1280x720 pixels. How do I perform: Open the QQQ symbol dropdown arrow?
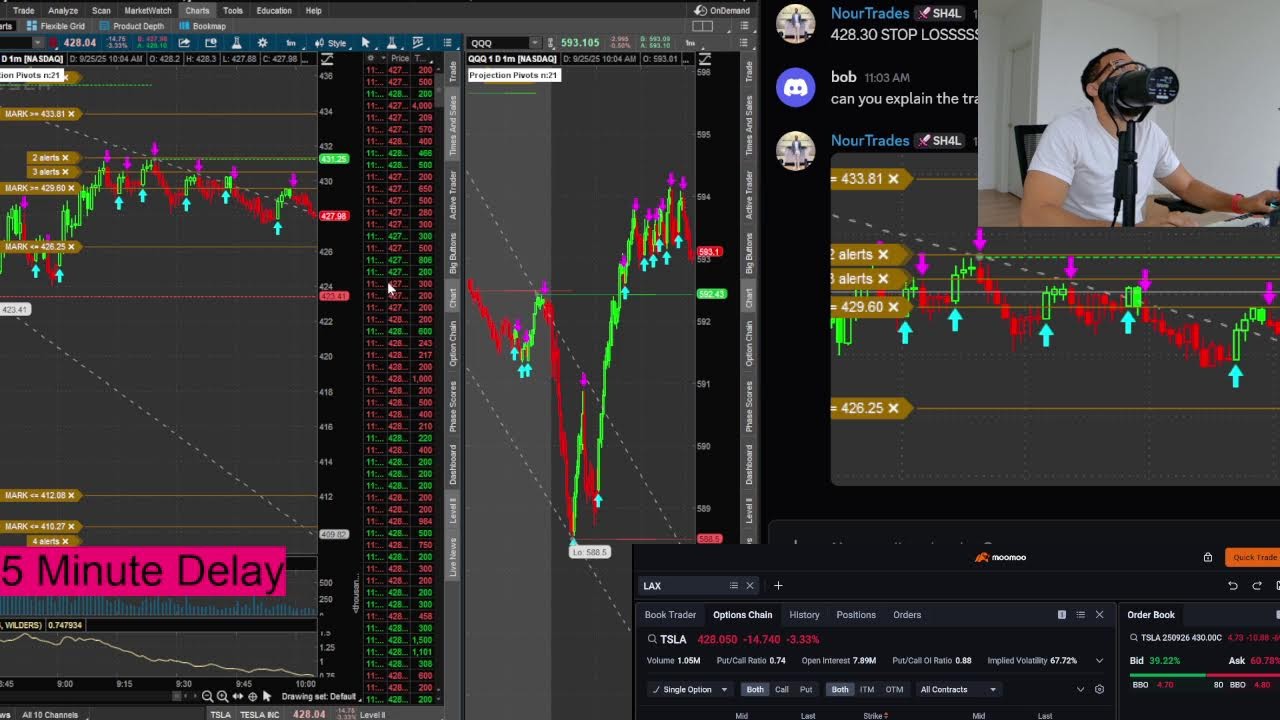tap(536, 43)
